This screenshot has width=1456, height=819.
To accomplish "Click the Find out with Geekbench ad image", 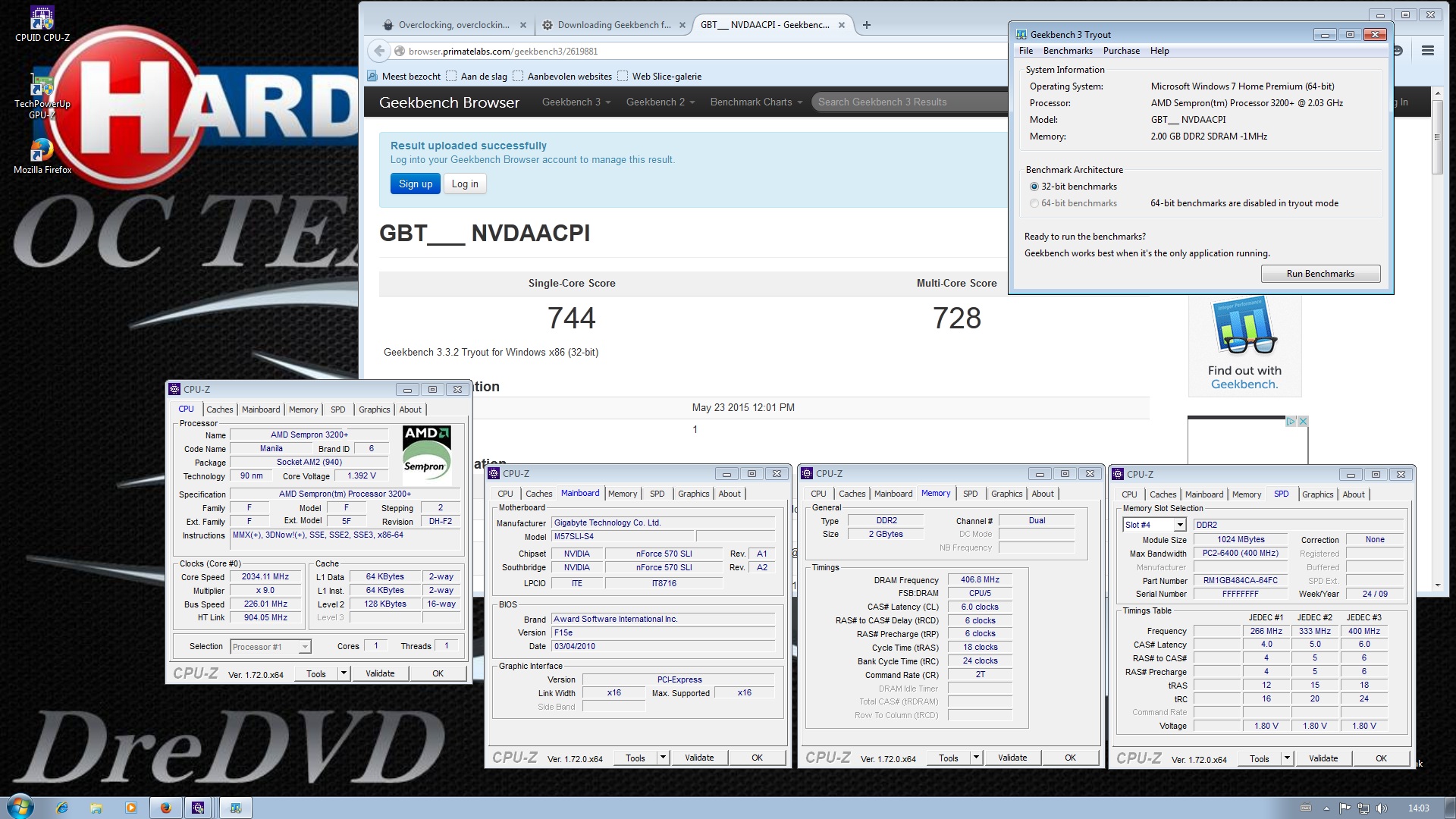I will pos(1244,345).
